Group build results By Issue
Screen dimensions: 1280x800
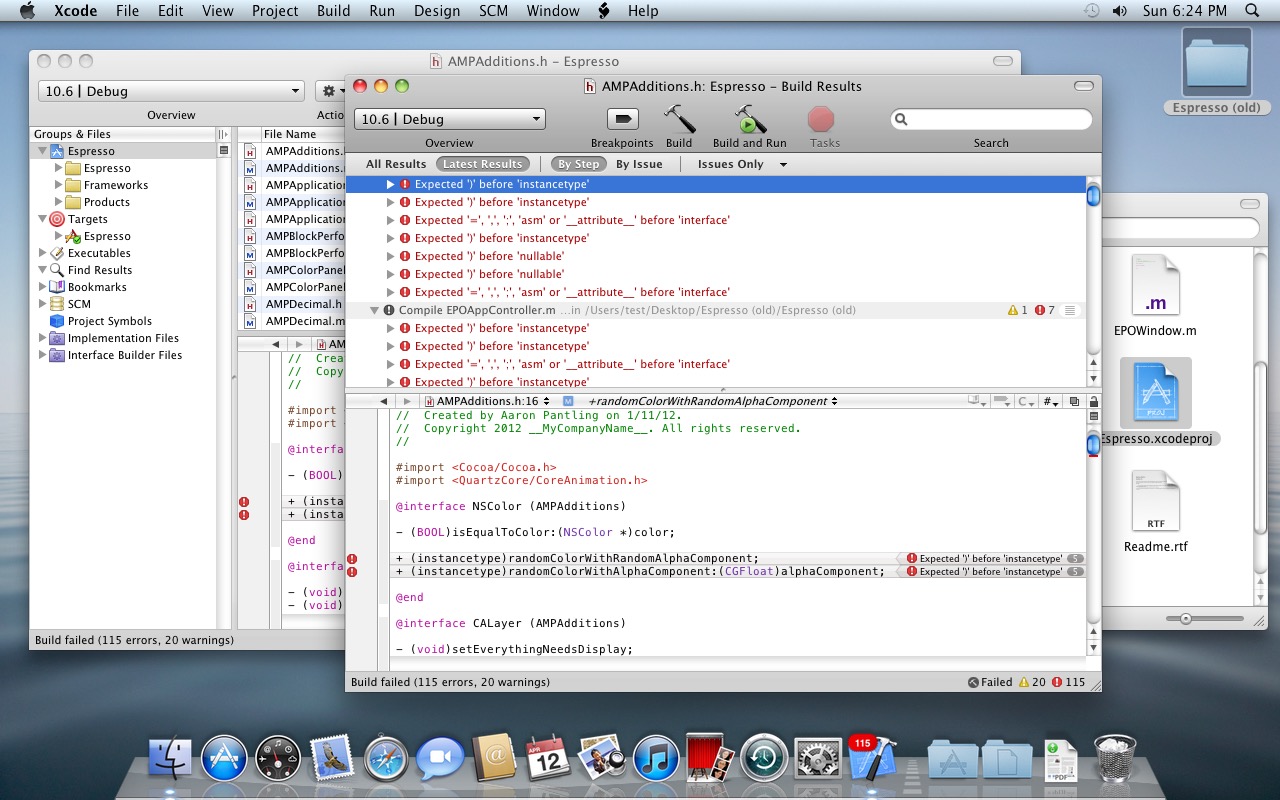tap(639, 164)
